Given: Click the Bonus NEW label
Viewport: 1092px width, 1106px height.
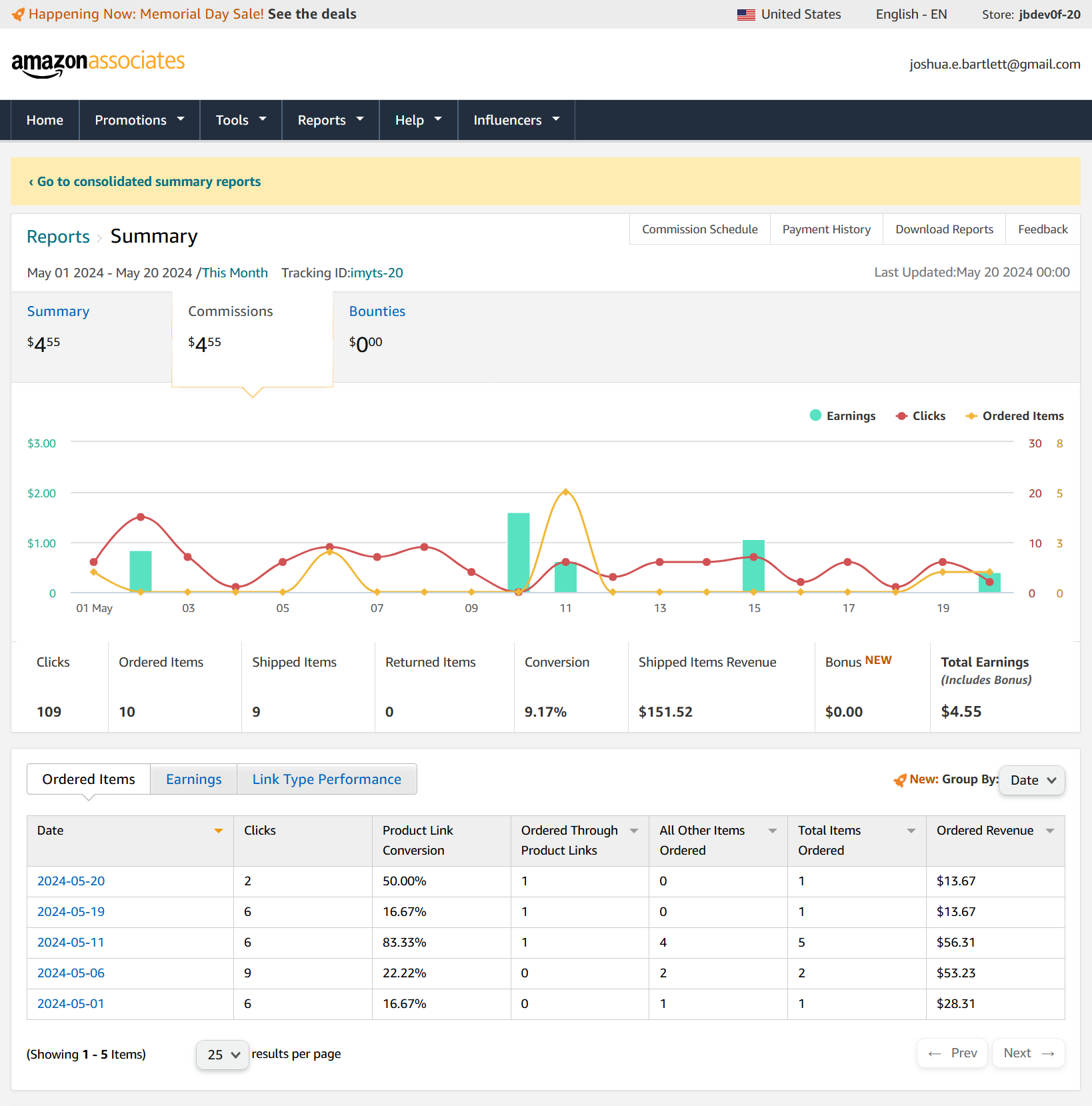Looking at the screenshot, I should click(858, 661).
